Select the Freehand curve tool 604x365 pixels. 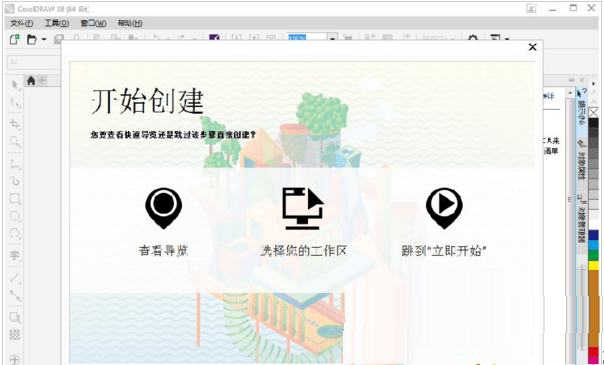[x=15, y=164]
